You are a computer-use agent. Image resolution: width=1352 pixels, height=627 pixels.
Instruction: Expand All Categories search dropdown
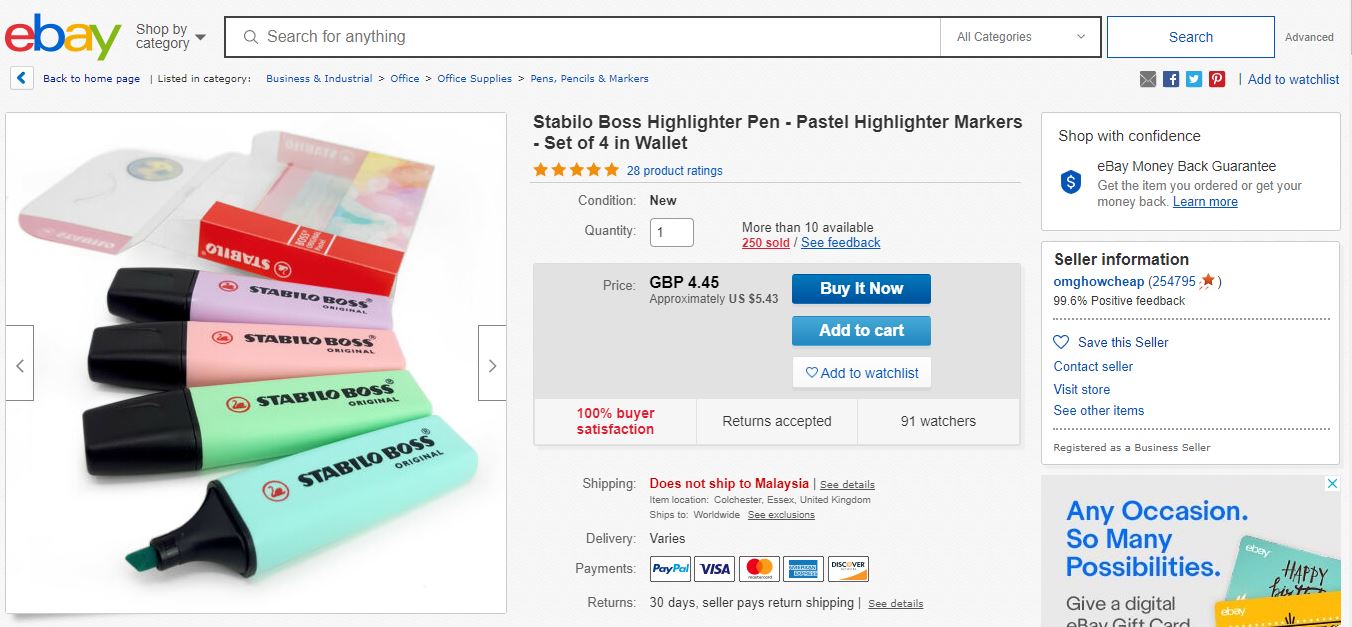(1020, 37)
